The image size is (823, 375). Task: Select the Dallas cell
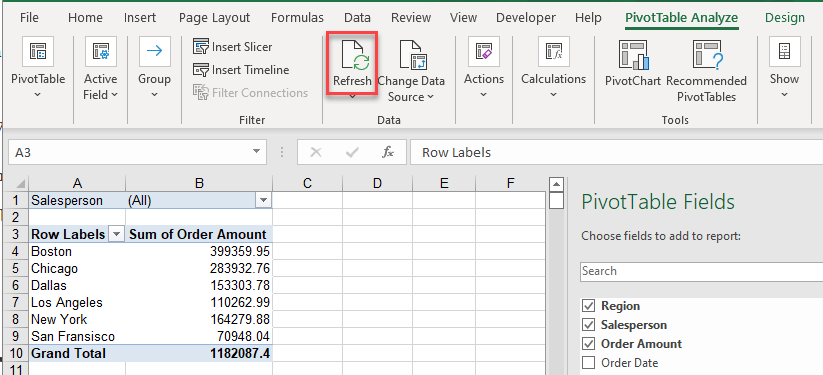pos(77,286)
